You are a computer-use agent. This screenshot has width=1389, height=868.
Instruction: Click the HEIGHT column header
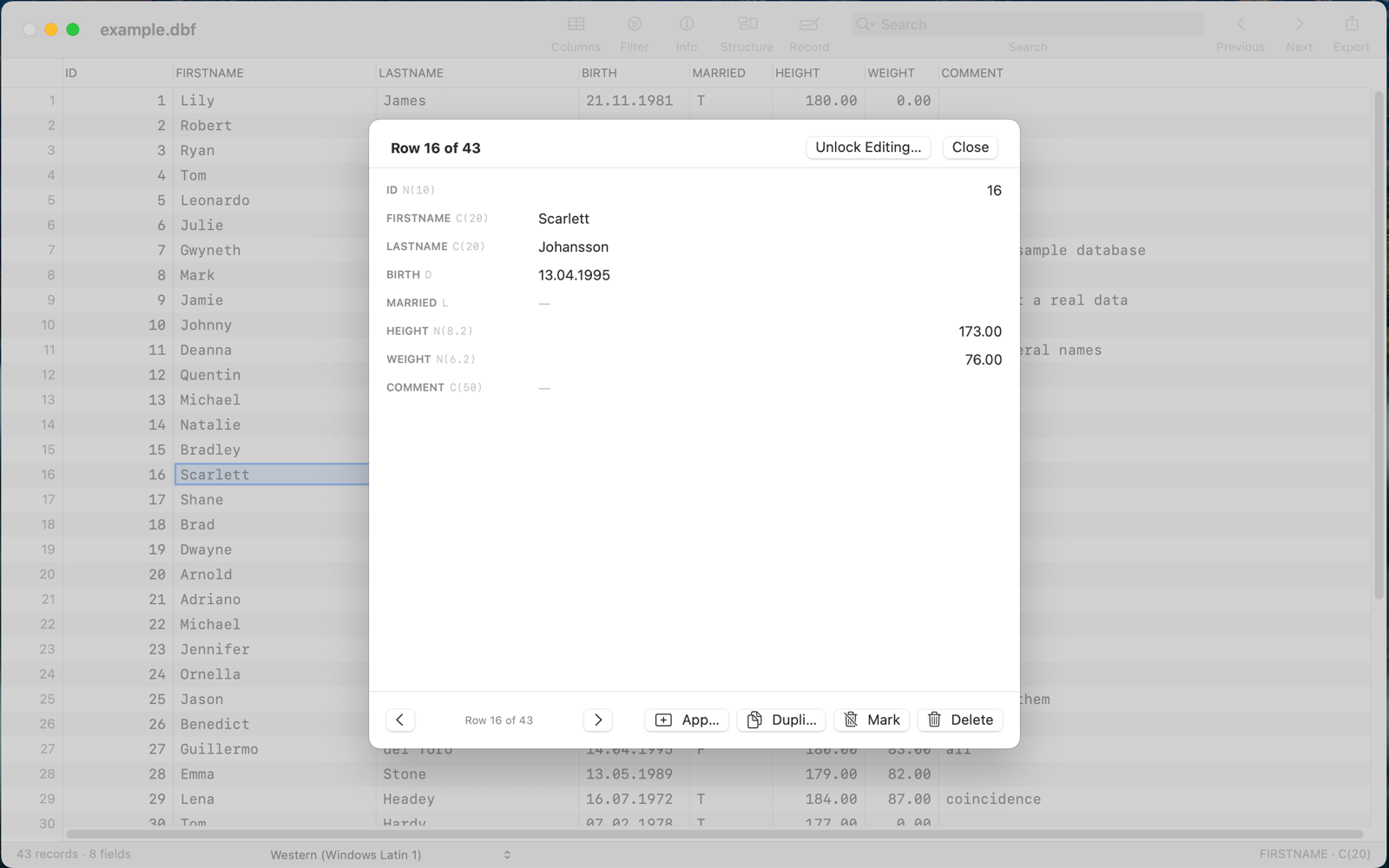point(818,73)
